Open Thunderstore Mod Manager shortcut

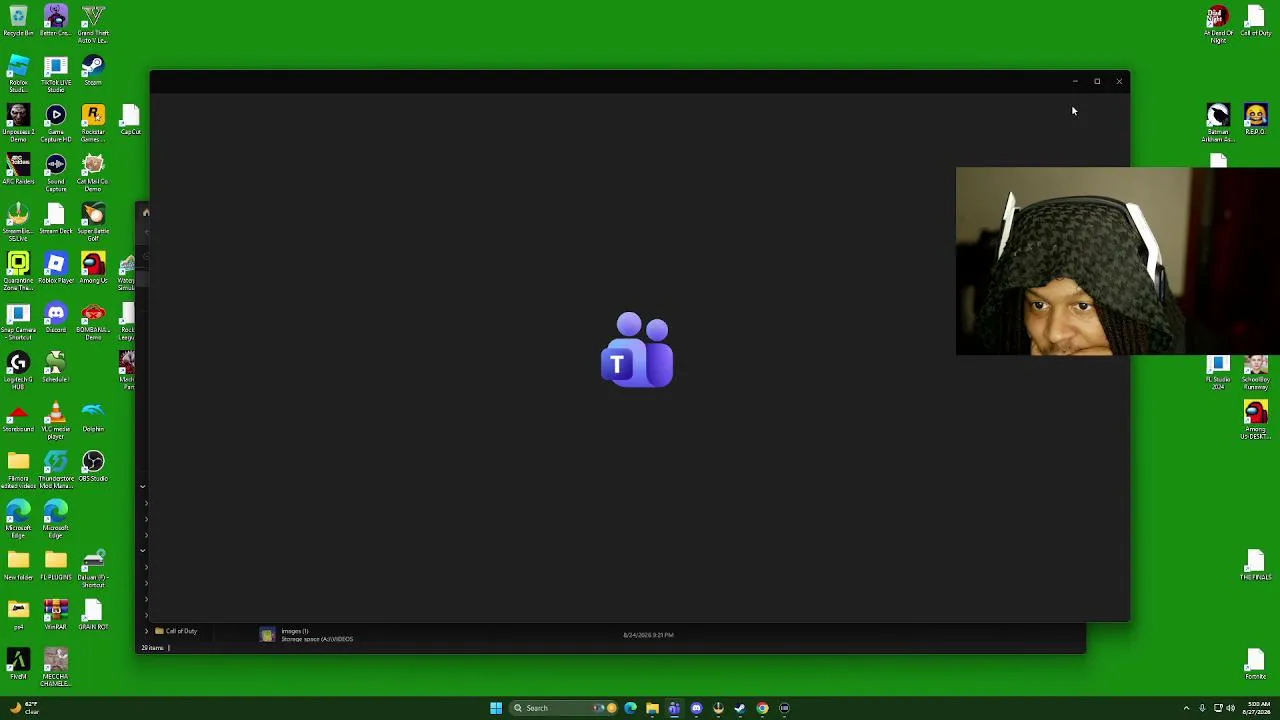point(56,469)
